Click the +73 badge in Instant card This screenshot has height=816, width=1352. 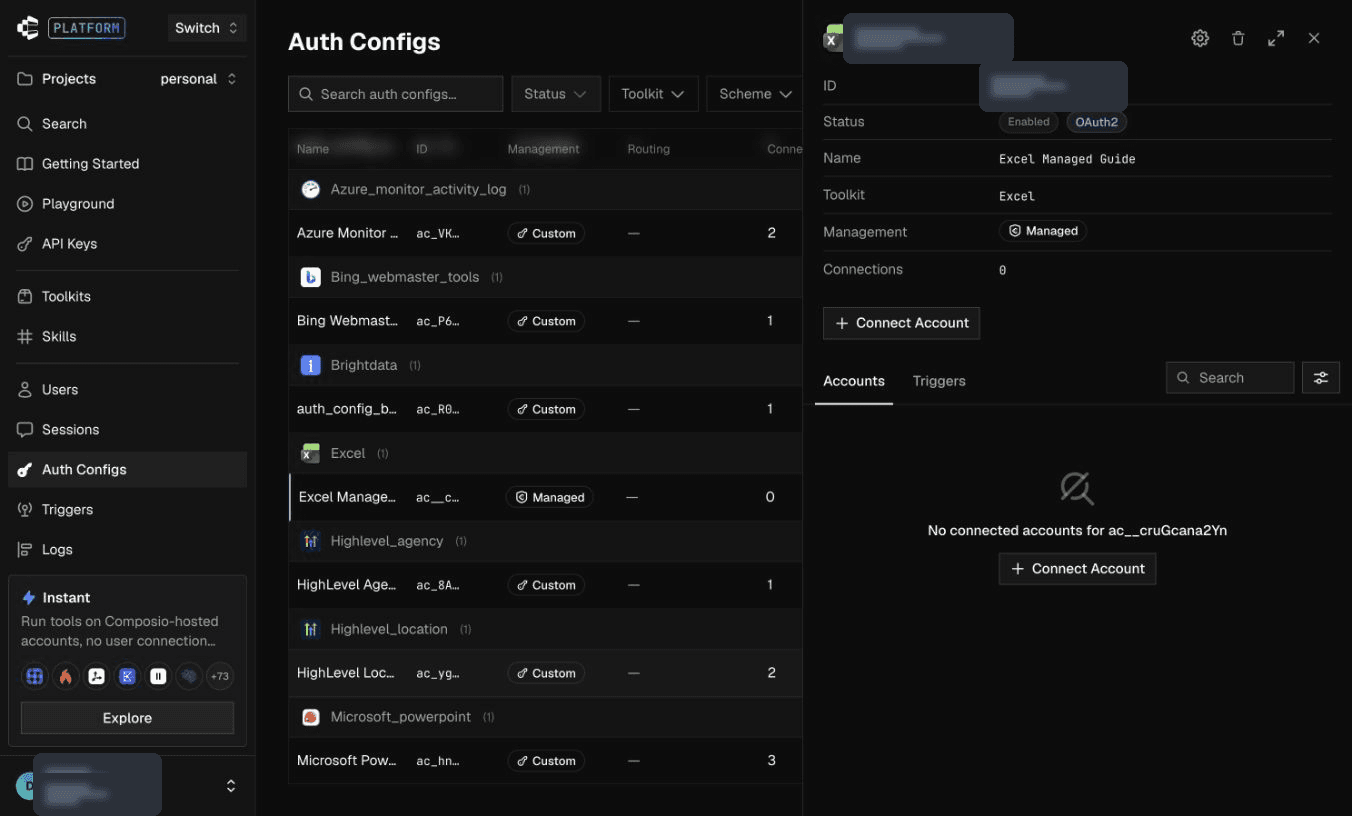[x=219, y=676]
